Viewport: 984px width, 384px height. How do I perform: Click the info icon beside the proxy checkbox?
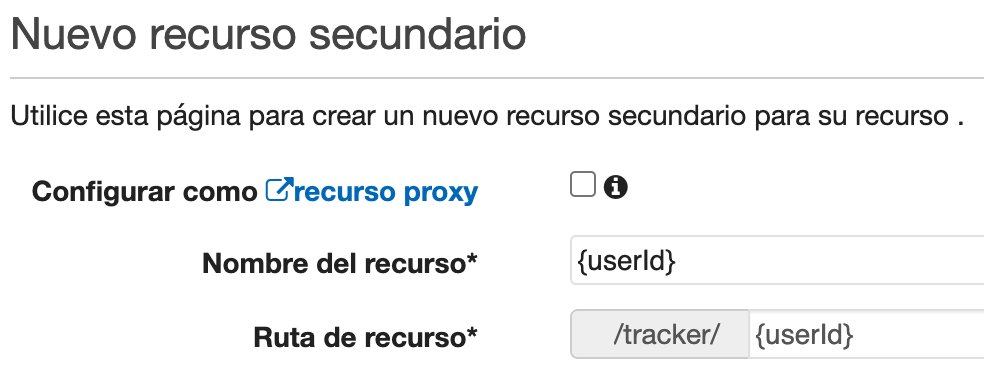(x=616, y=186)
